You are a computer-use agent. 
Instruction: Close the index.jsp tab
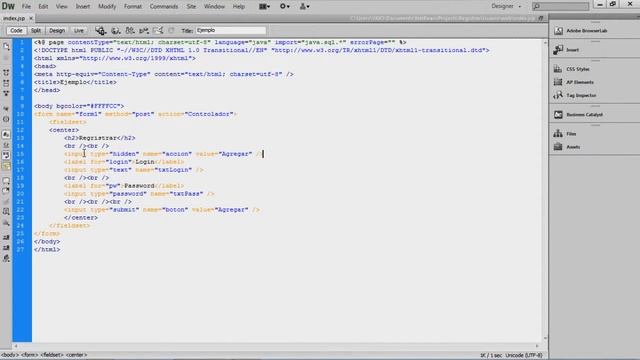(x=31, y=18)
